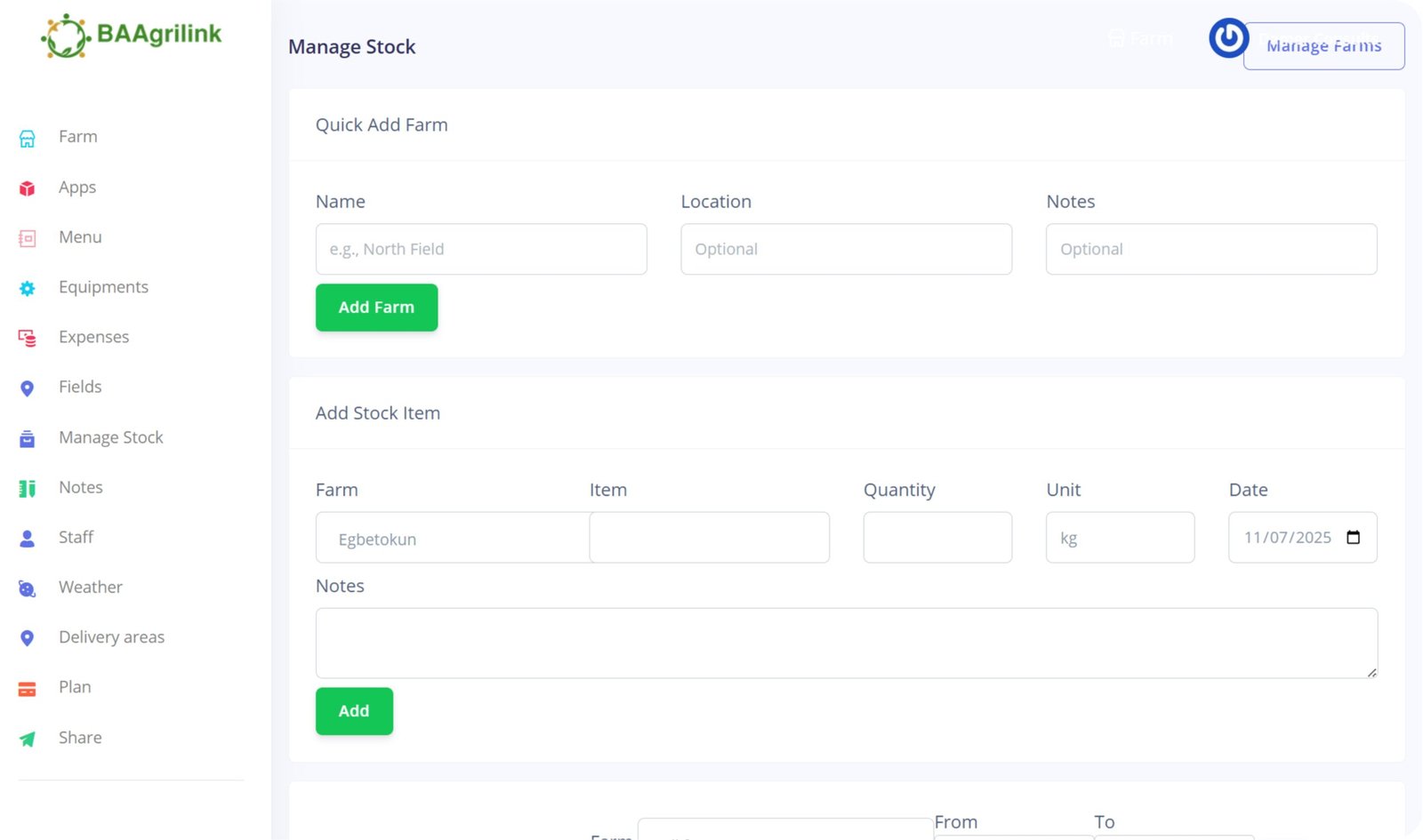Open Manage Stock in the sidebar
1423x840 pixels.
click(110, 437)
